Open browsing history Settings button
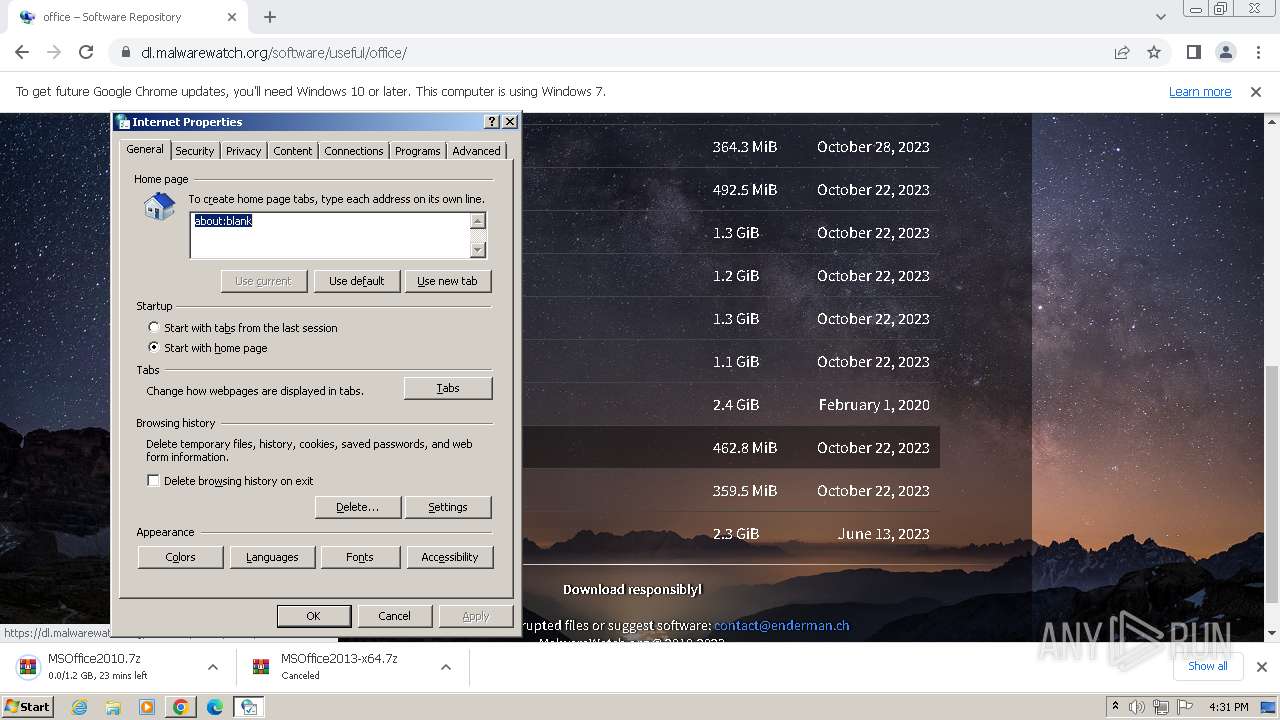The height and width of the screenshot is (720, 1280). coord(448,507)
